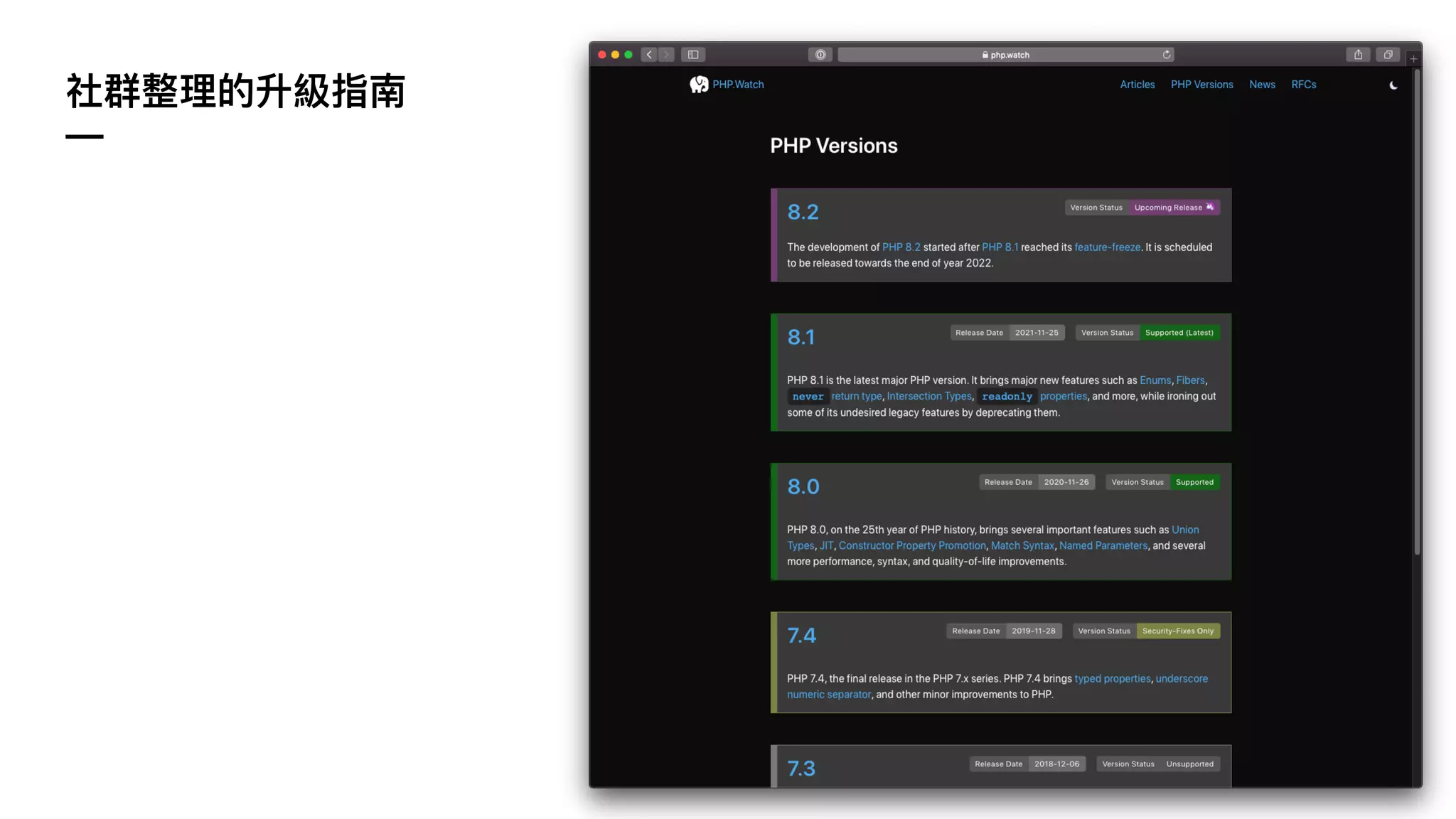
Task: Open the Articles nav item
Action: click(1137, 85)
